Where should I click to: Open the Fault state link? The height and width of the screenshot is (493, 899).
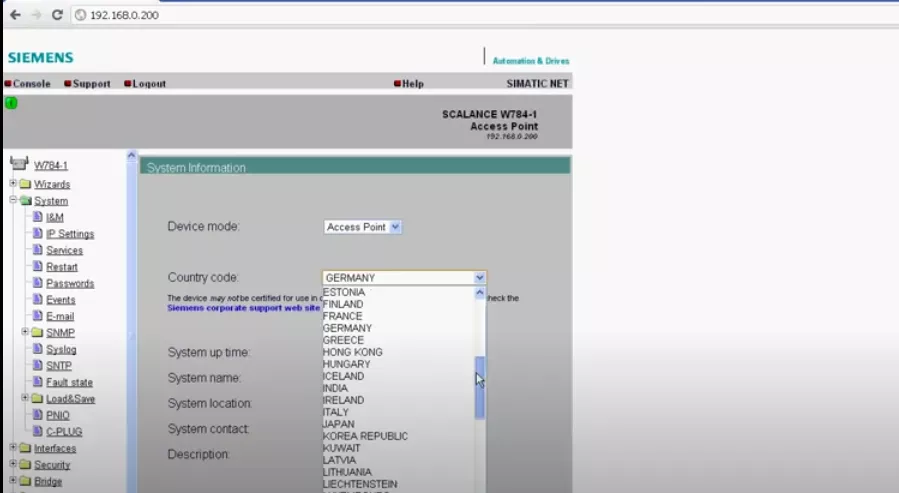[69, 382]
